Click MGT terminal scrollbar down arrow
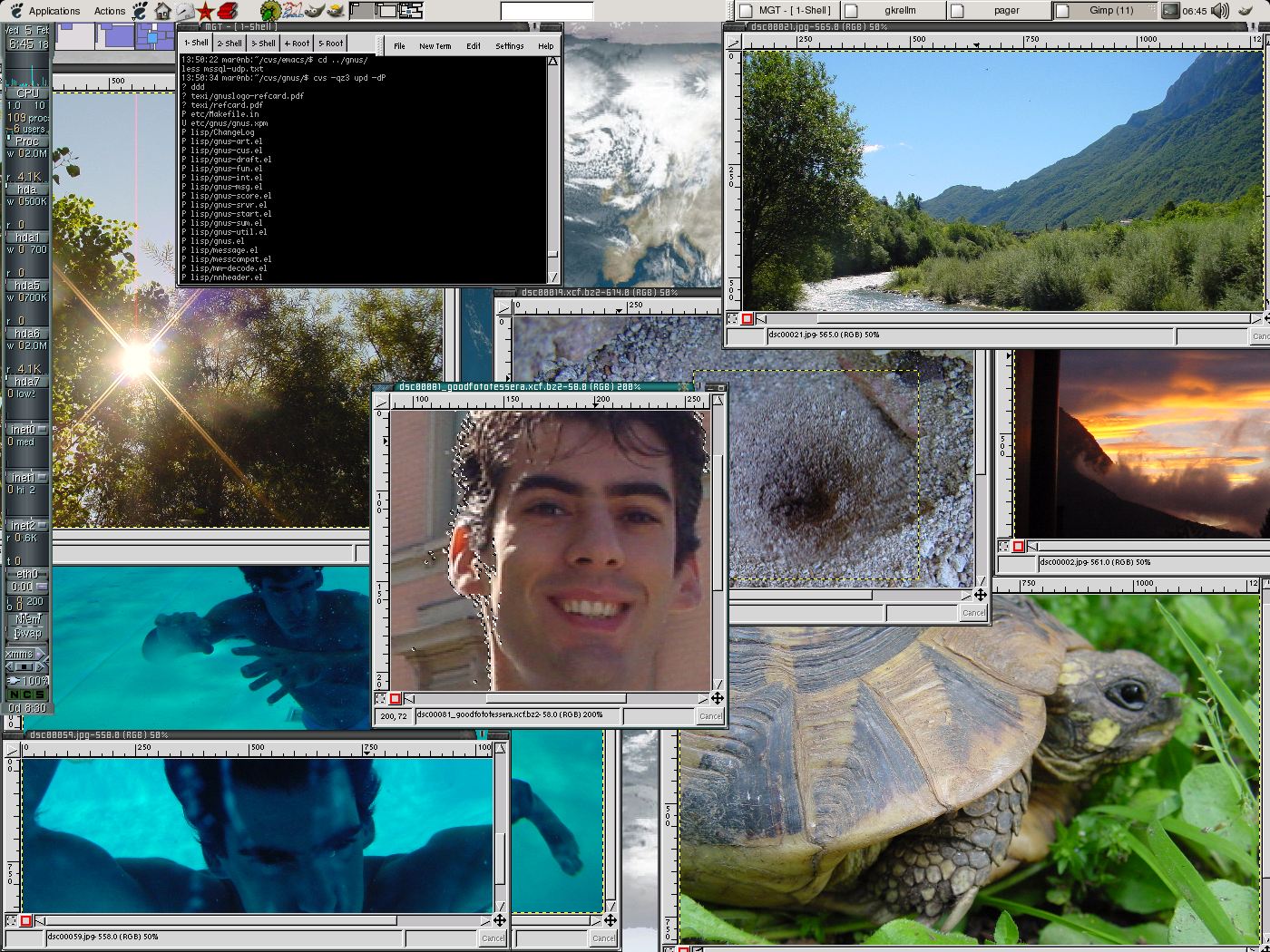 tap(552, 277)
